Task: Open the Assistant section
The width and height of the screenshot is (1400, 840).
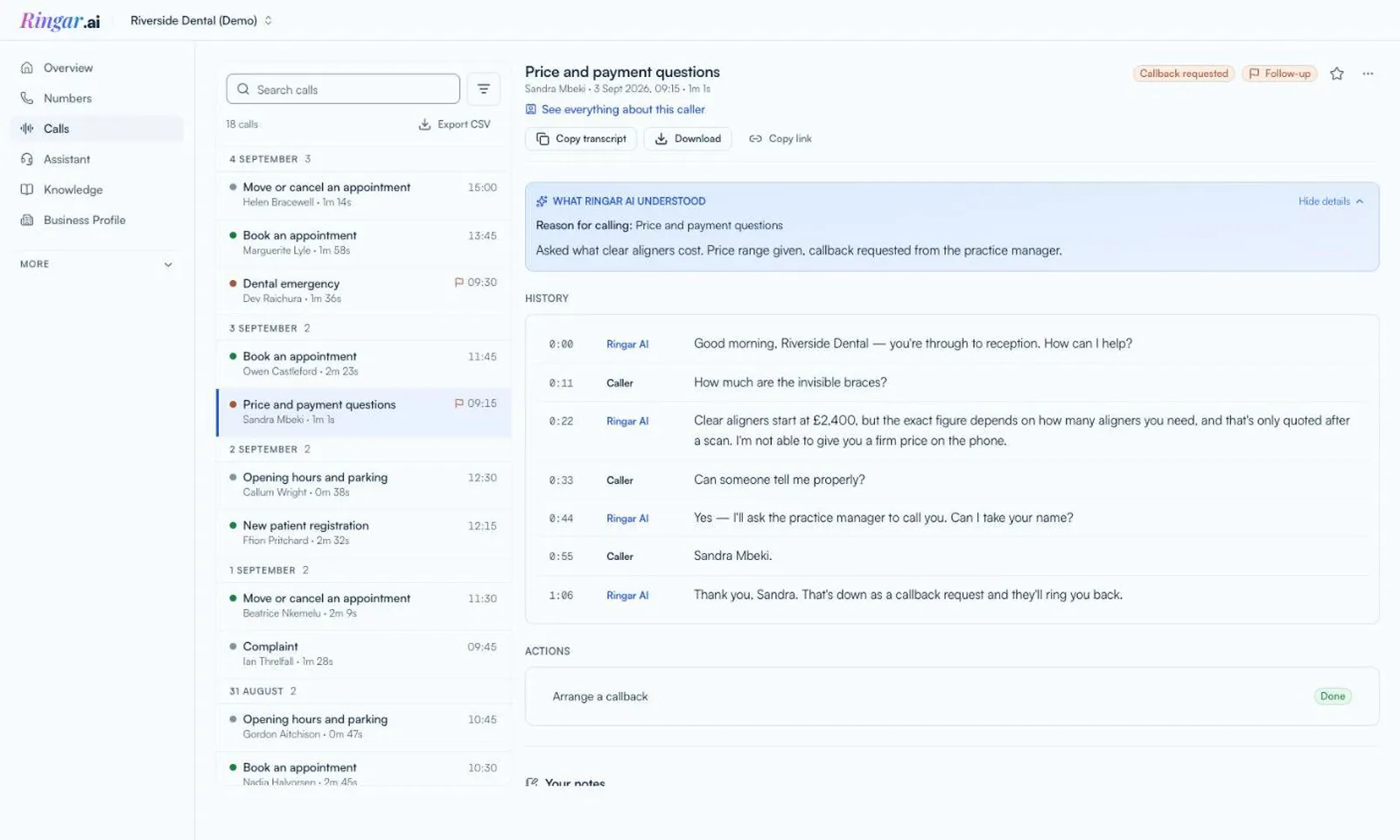Action: click(97, 159)
